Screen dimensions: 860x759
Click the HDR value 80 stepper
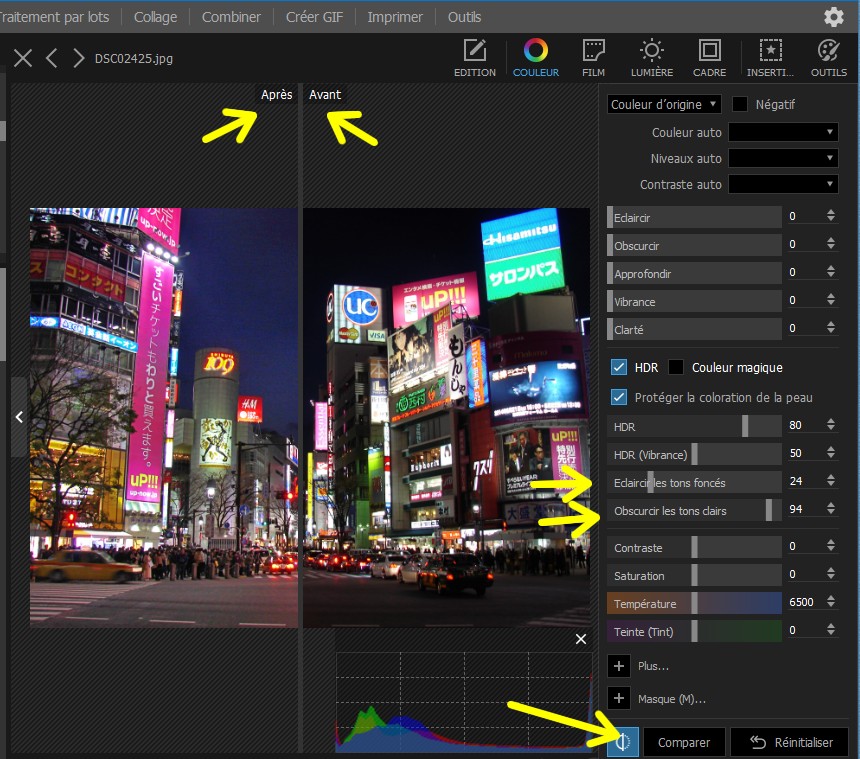(x=831, y=424)
